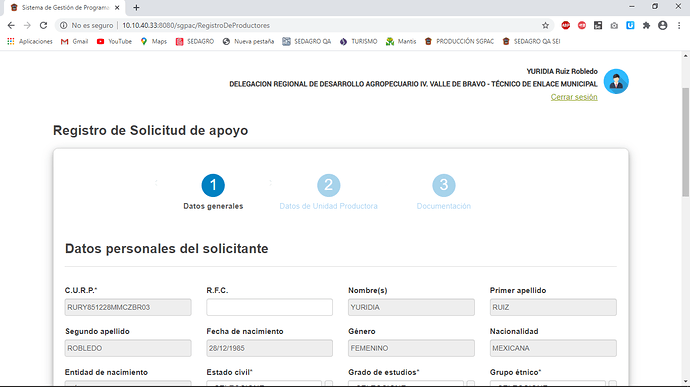Screen dimensions: 690x387
Task: Bookmark this page with star icon
Action: pos(545,26)
